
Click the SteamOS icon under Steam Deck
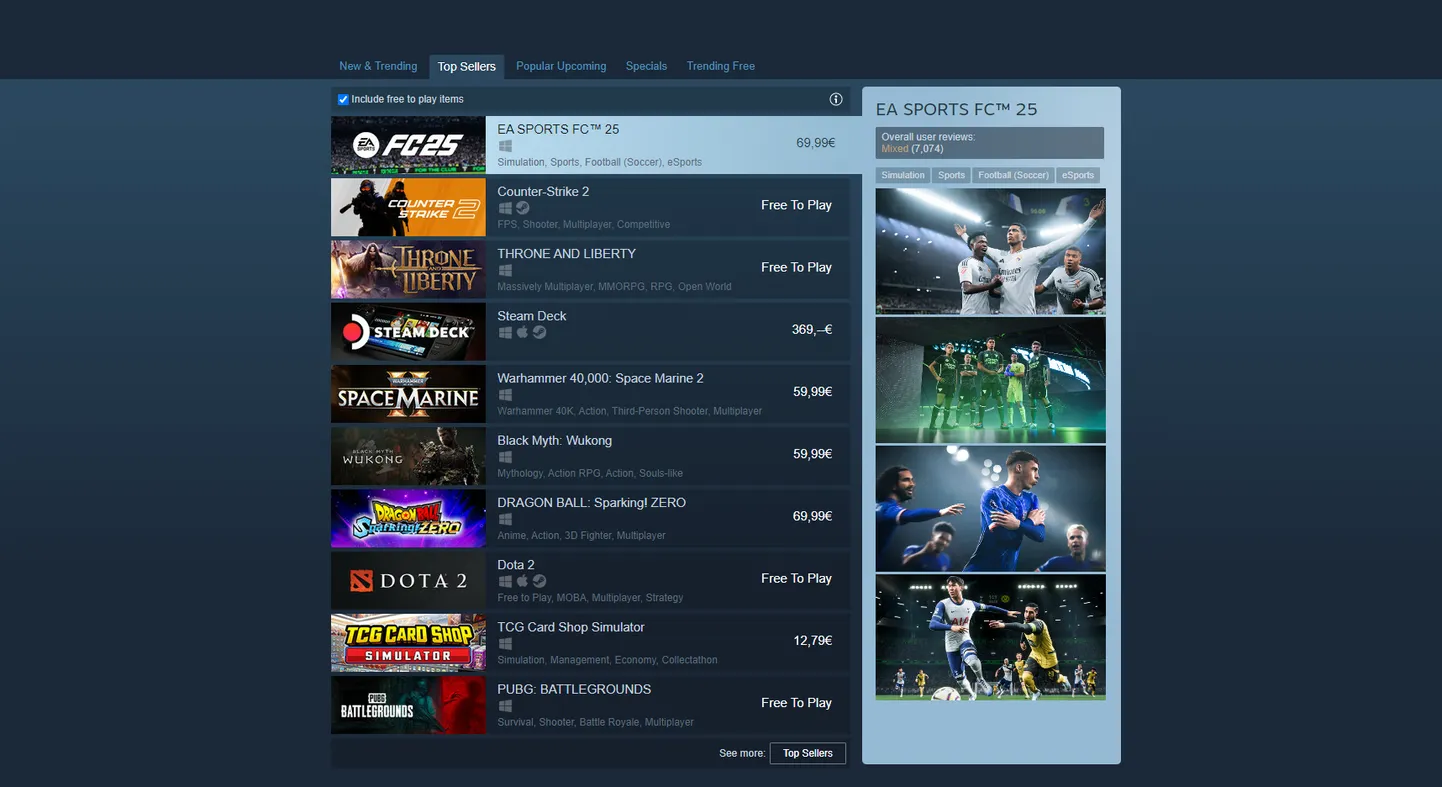pyautogui.click(x=539, y=332)
